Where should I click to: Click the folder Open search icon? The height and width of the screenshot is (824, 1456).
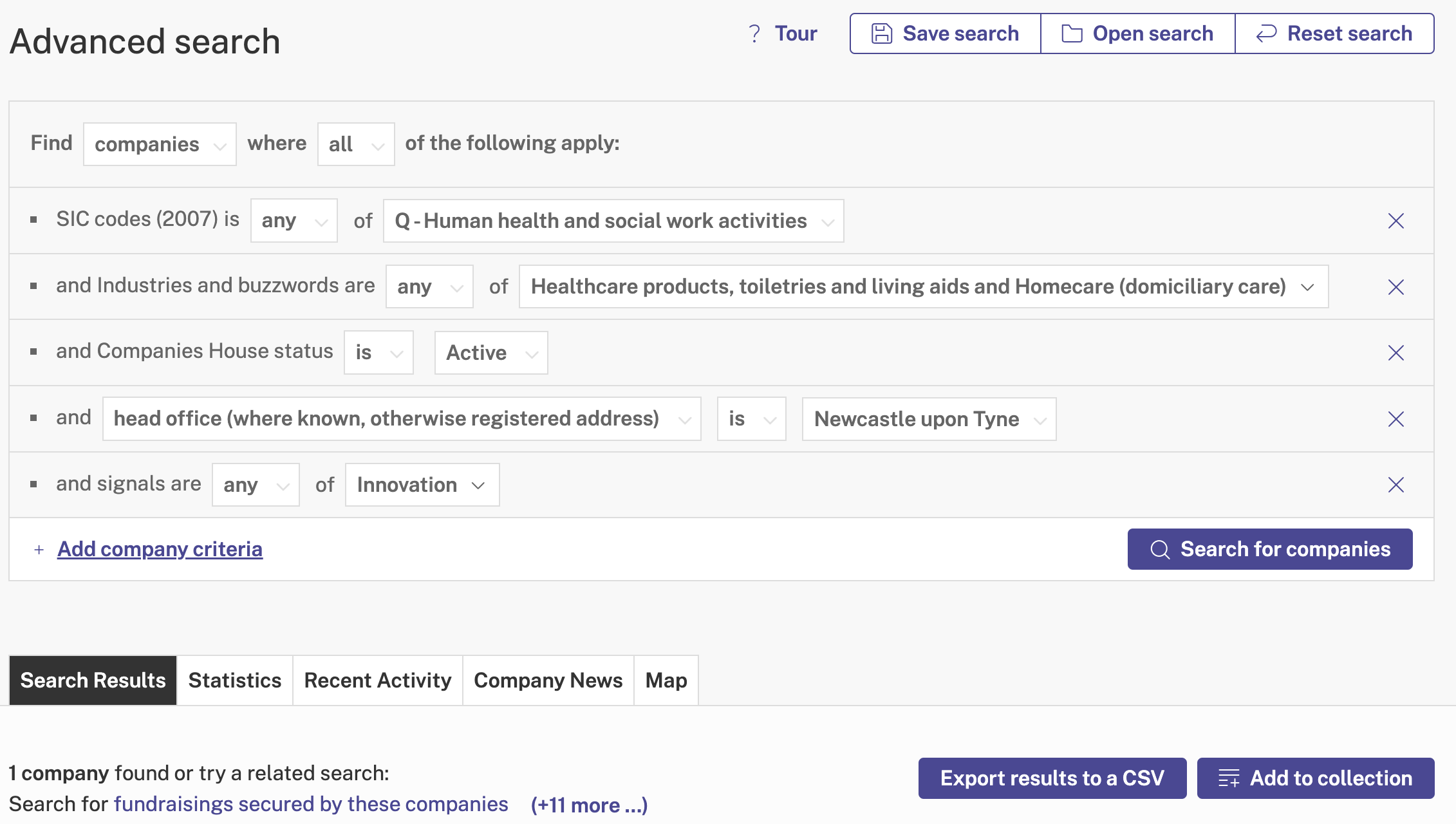[x=1072, y=33]
